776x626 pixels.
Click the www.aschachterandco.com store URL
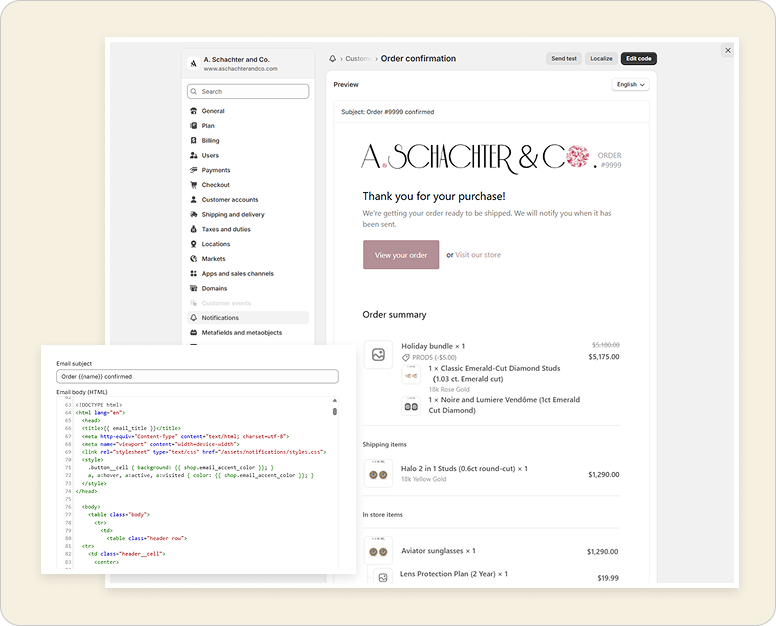pyautogui.click(x=241, y=69)
